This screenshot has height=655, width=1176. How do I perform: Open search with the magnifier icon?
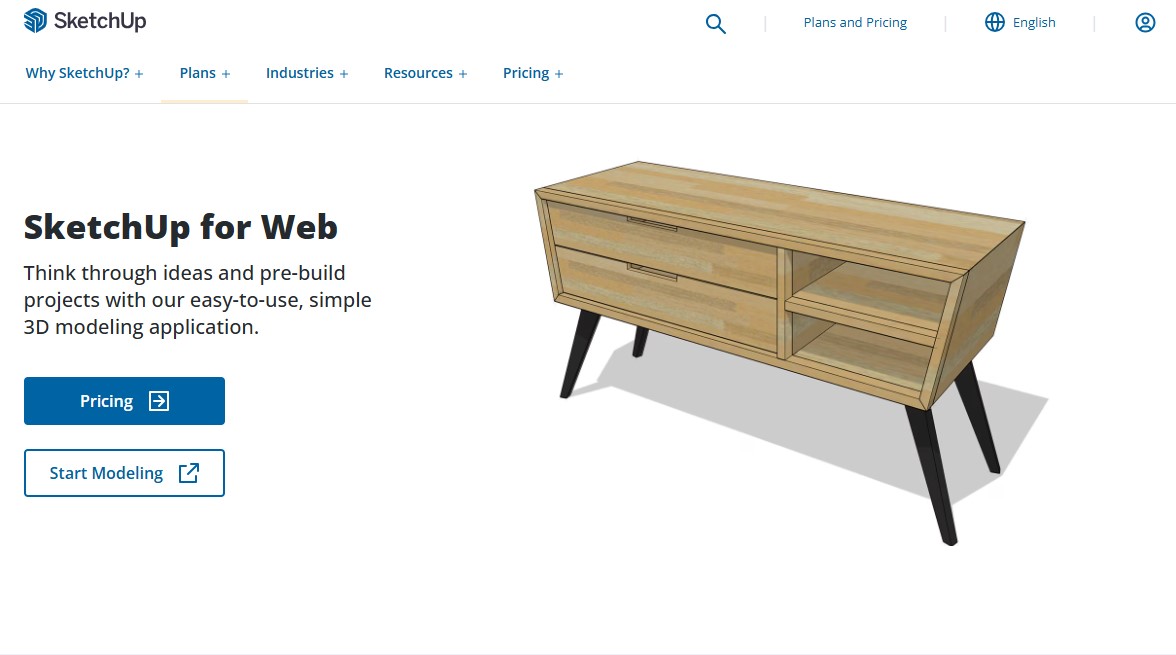tap(716, 24)
